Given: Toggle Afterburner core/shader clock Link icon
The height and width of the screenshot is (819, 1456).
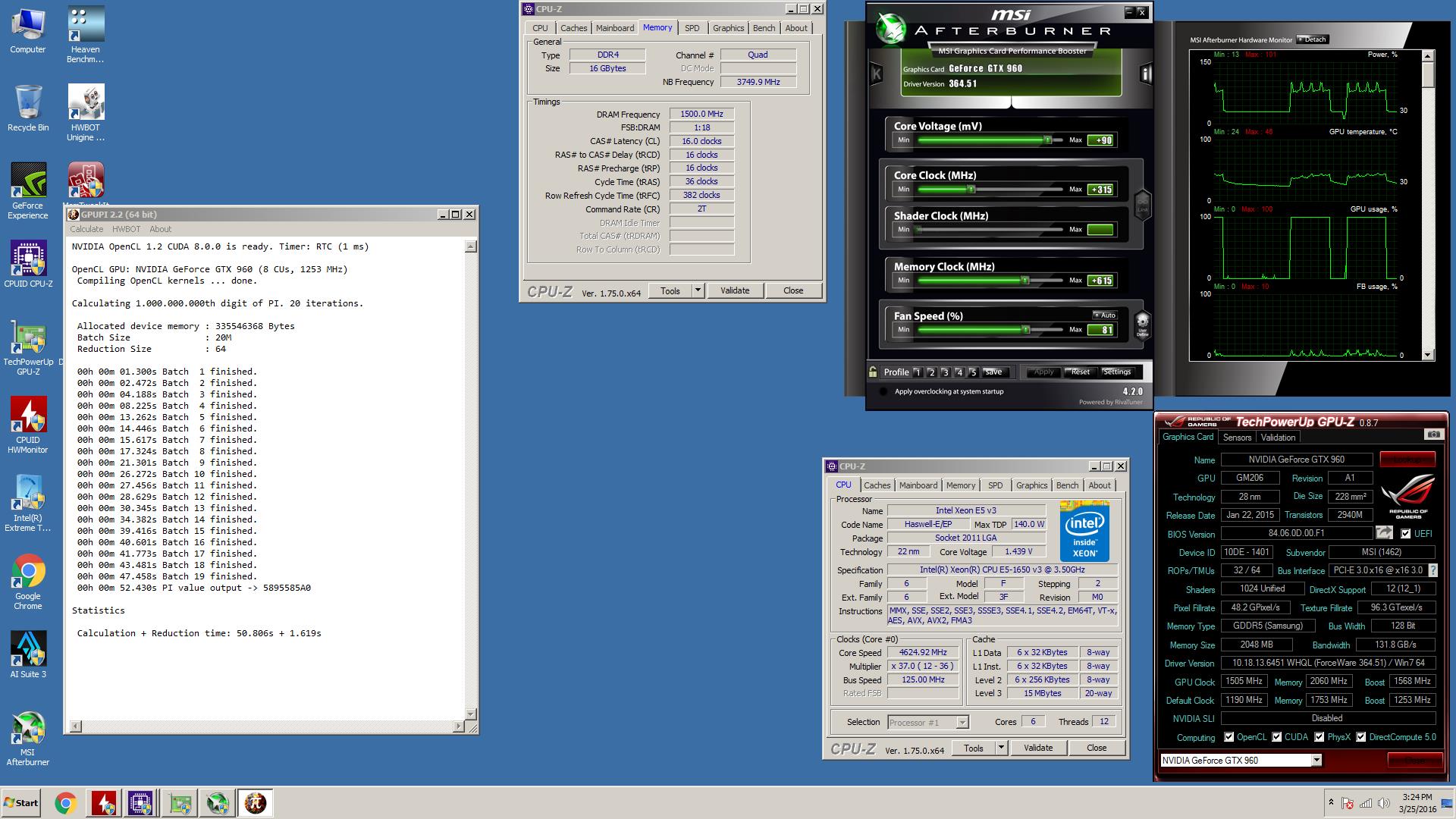Looking at the screenshot, I should pos(1142,203).
